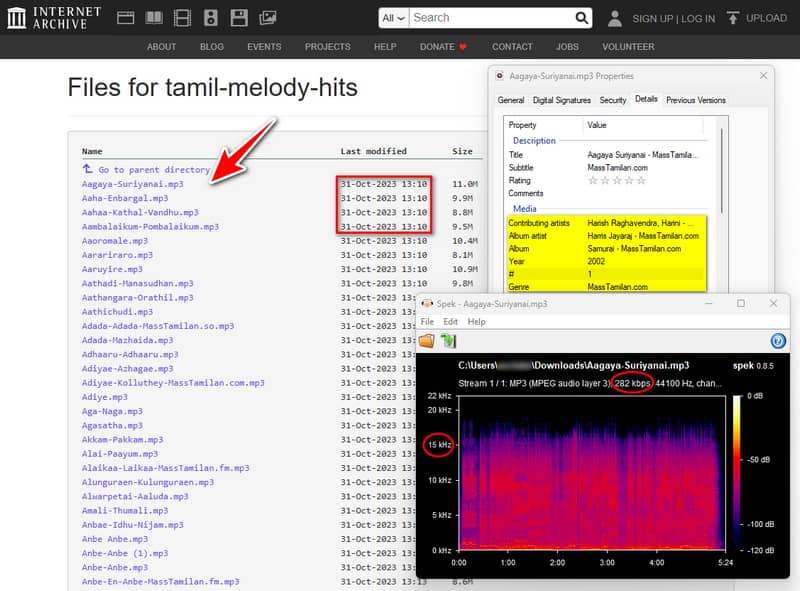
Task: Open the Software floppy disk icon
Action: [x=239, y=18]
